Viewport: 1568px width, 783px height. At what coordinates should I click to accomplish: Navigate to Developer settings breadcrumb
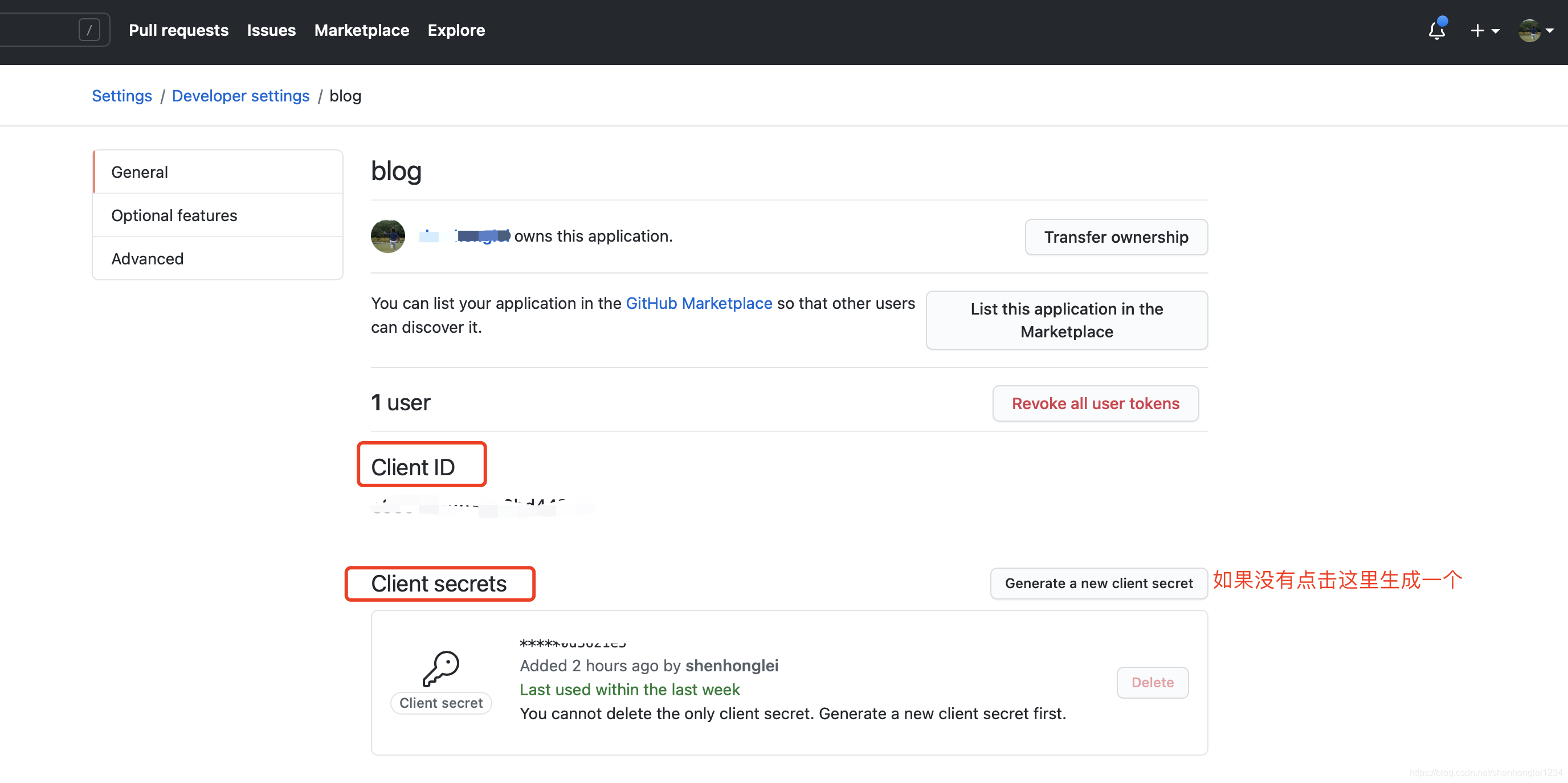coord(240,96)
